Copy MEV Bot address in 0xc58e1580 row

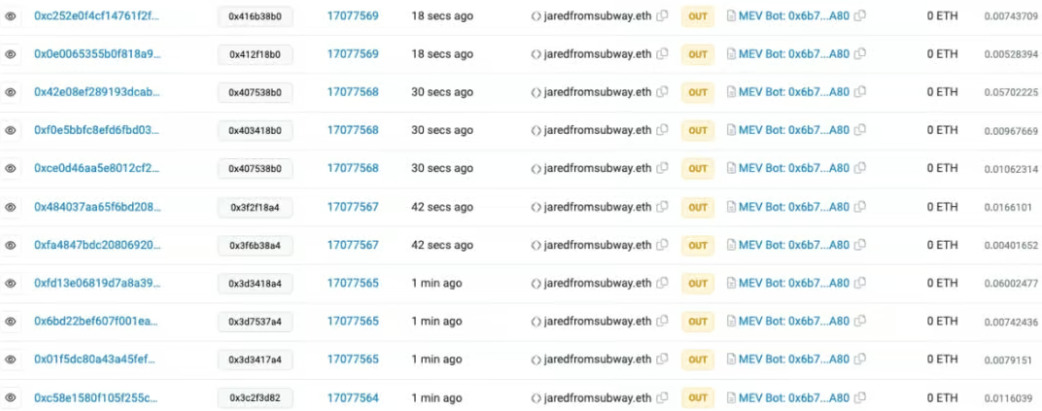tap(859, 398)
